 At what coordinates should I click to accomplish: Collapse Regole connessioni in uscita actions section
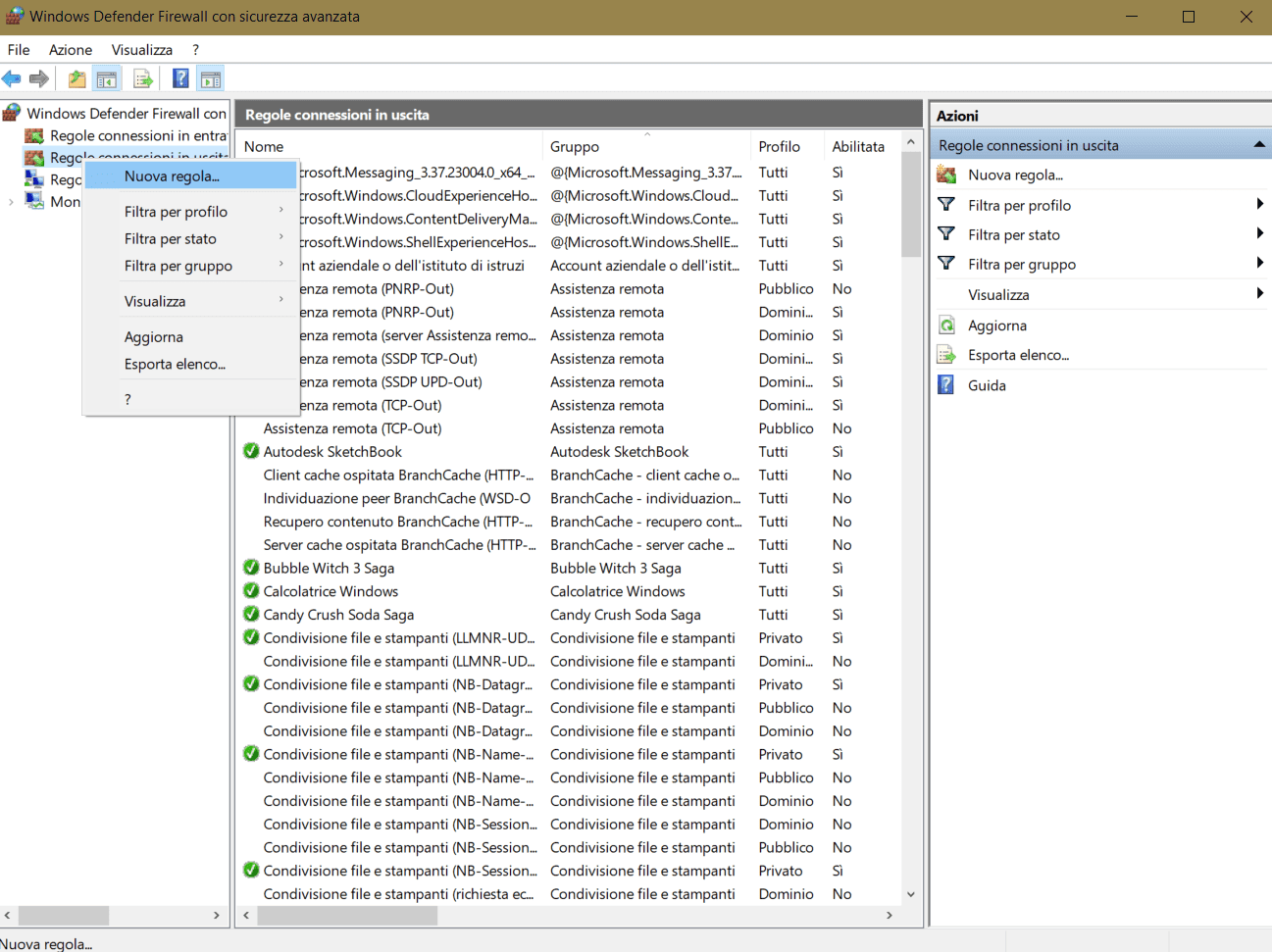pyautogui.click(x=1258, y=145)
